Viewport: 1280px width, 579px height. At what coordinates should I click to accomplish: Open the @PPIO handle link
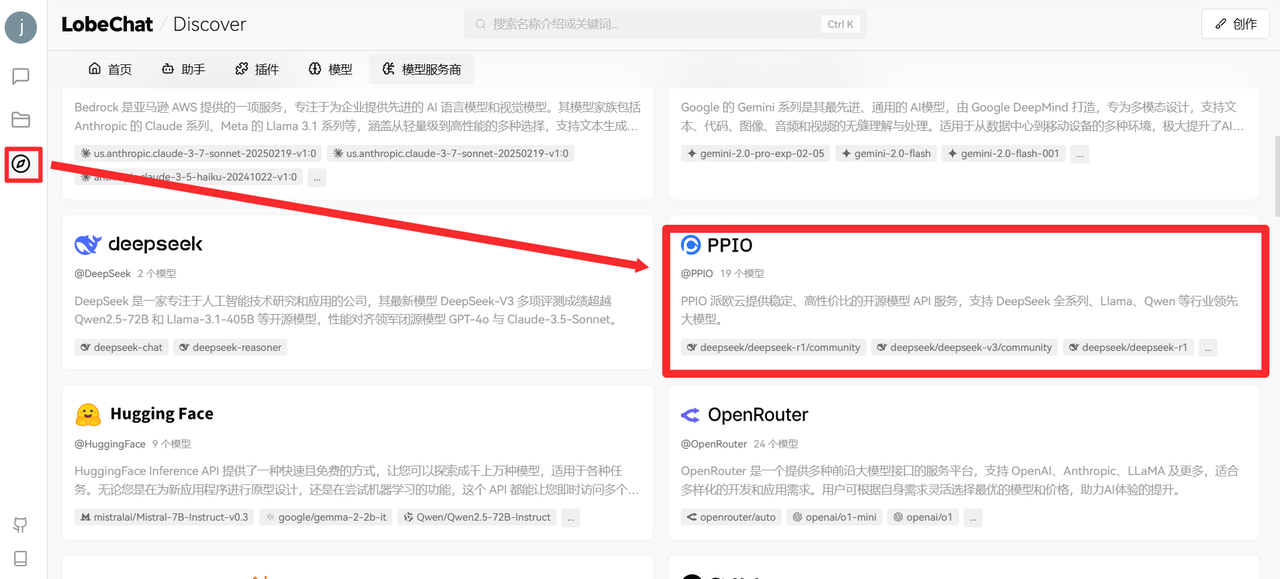(x=697, y=273)
